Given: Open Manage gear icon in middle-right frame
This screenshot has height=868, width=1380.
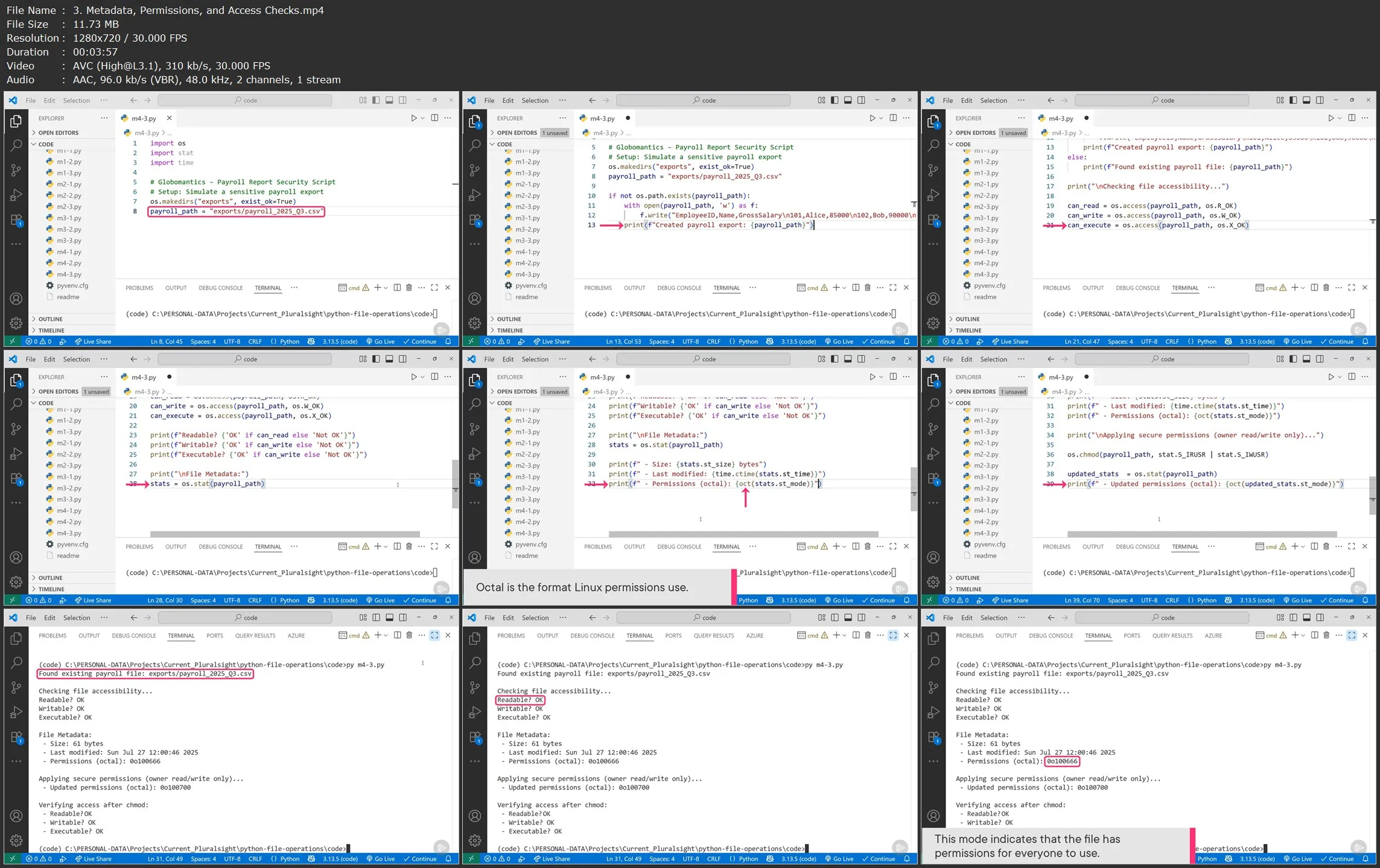Looking at the screenshot, I should click(x=933, y=581).
